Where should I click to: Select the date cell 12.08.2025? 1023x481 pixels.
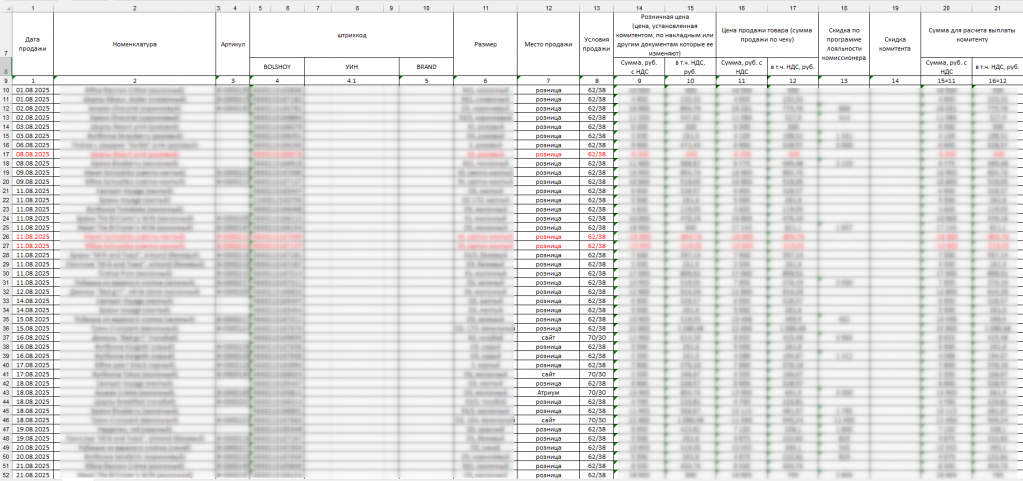[32, 292]
